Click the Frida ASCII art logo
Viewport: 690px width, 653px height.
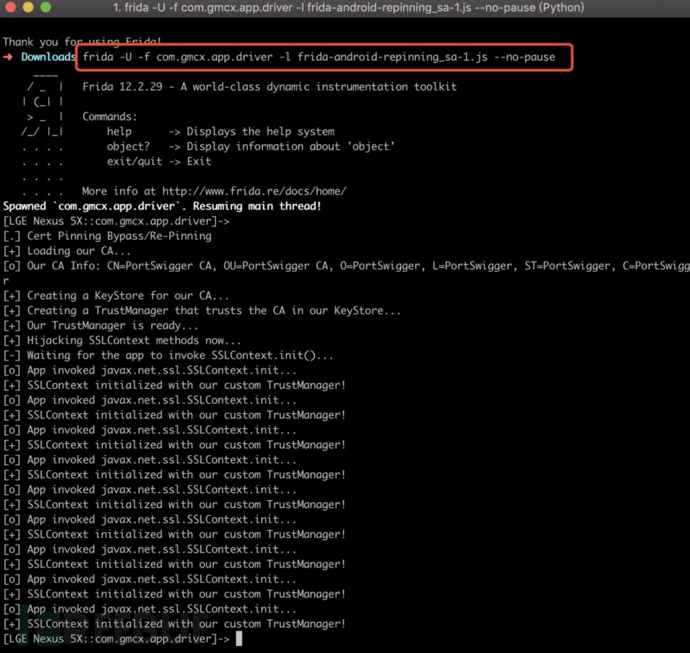[43, 109]
